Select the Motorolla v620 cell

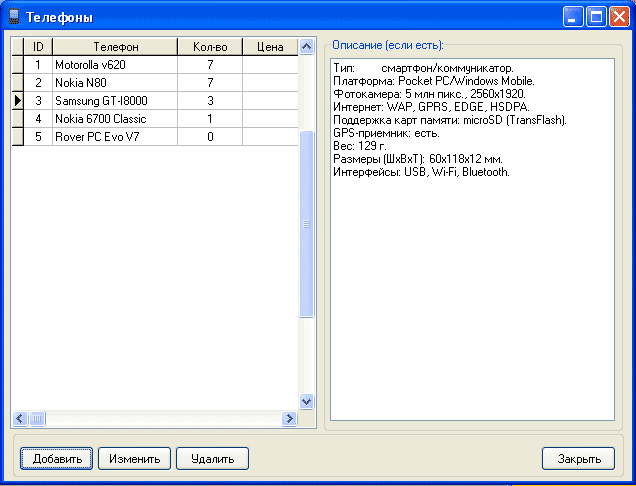pyautogui.click(x=115, y=65)
